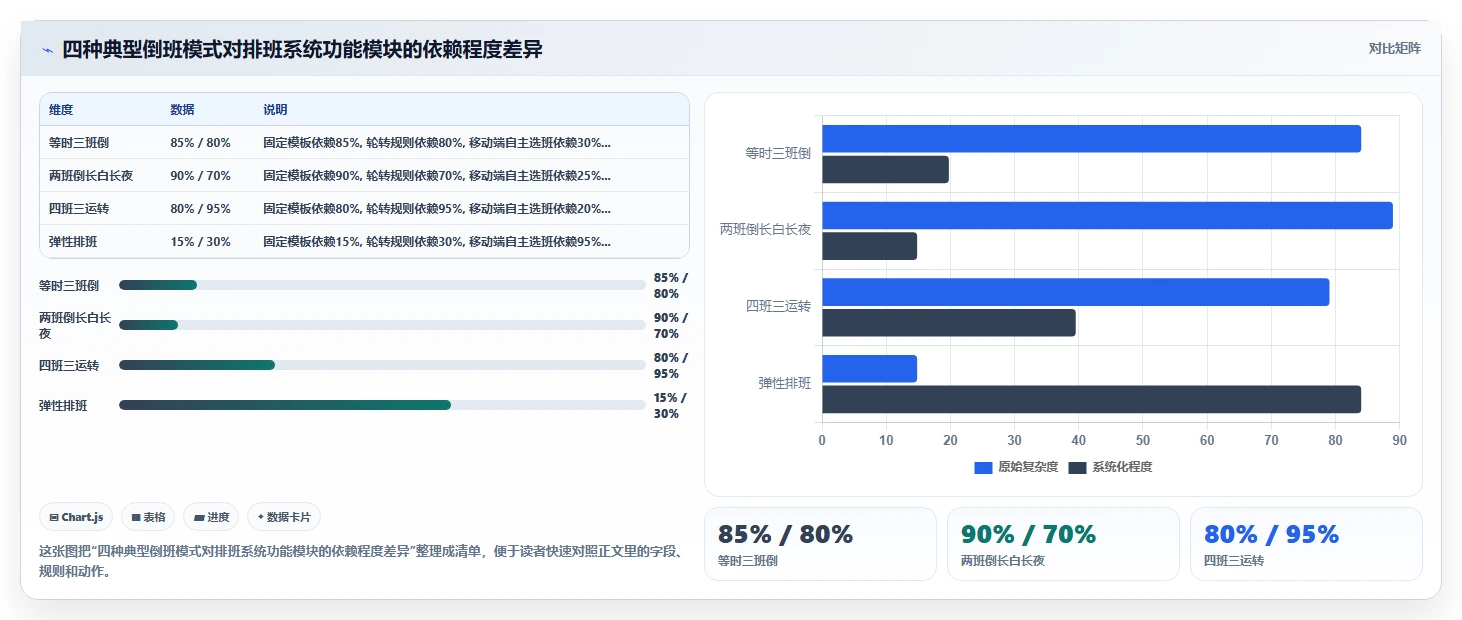This screenshot has height=620, width=1462.
Task: Click the 弹性排班 chart axis label
Action: 785,383
